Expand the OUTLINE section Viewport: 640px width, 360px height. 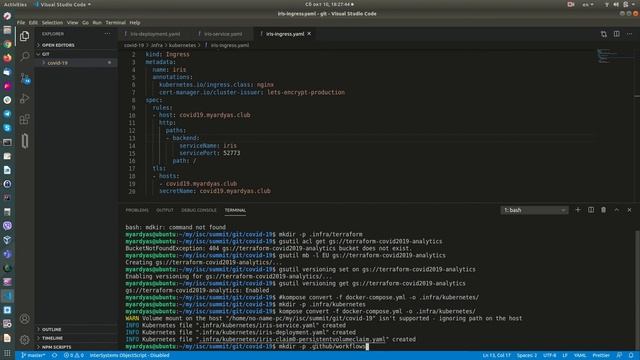tap(50, 329)
